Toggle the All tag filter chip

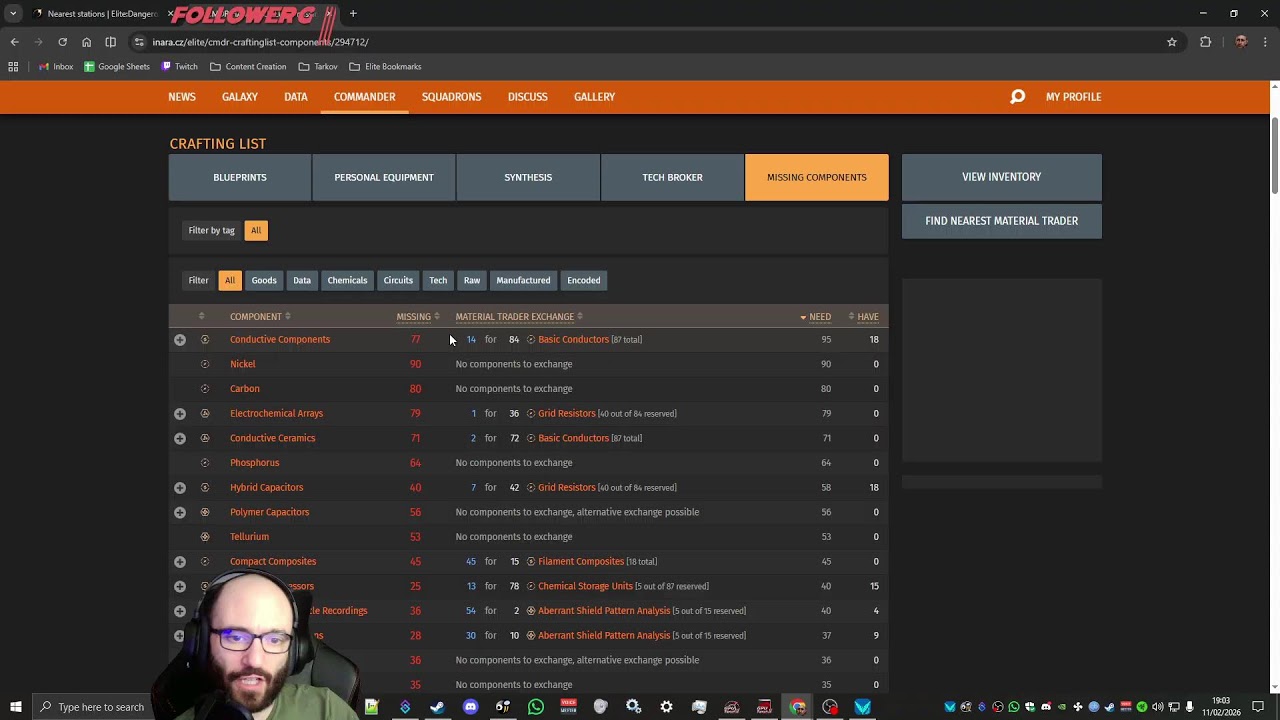click(256, 231)
